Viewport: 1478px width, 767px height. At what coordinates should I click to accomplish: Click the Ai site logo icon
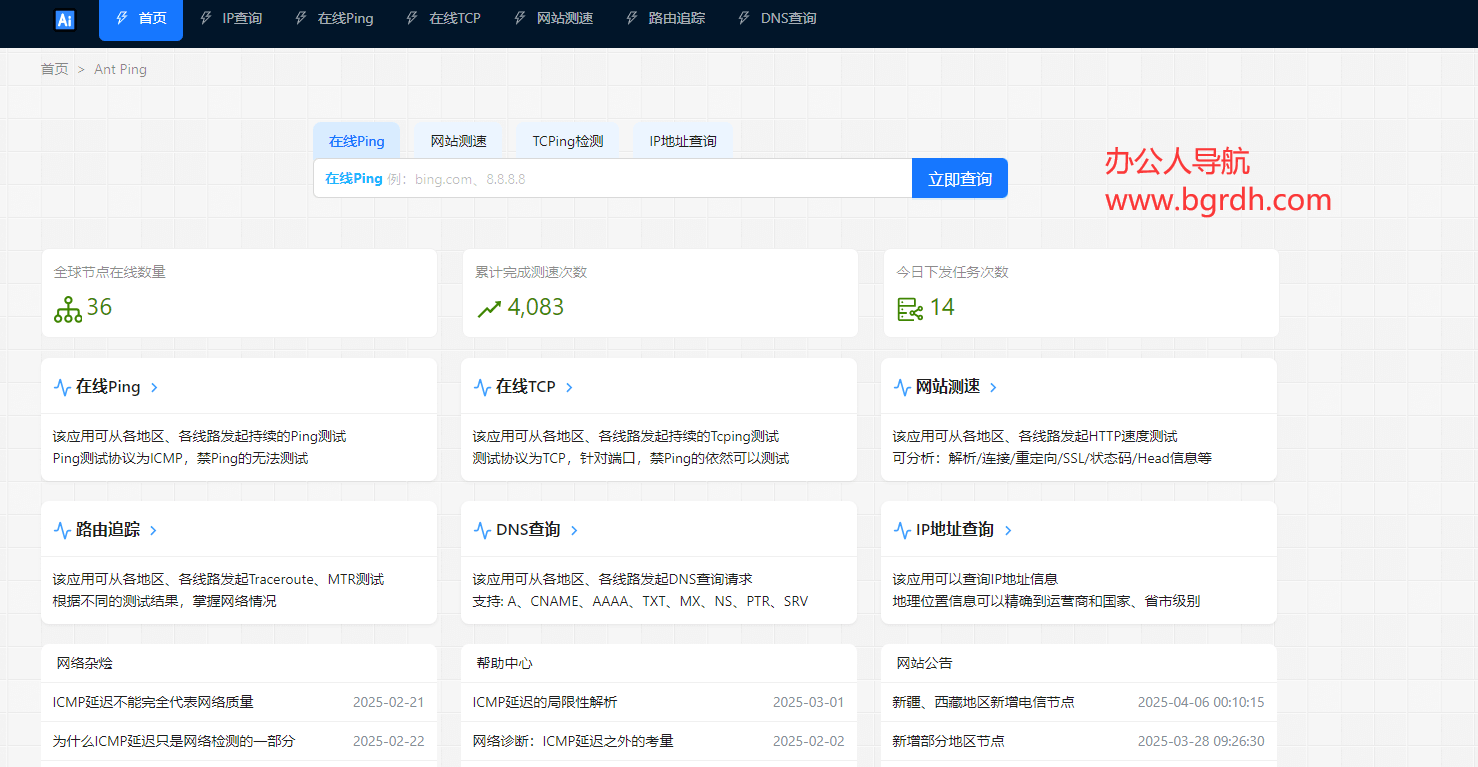coord(65,20)
